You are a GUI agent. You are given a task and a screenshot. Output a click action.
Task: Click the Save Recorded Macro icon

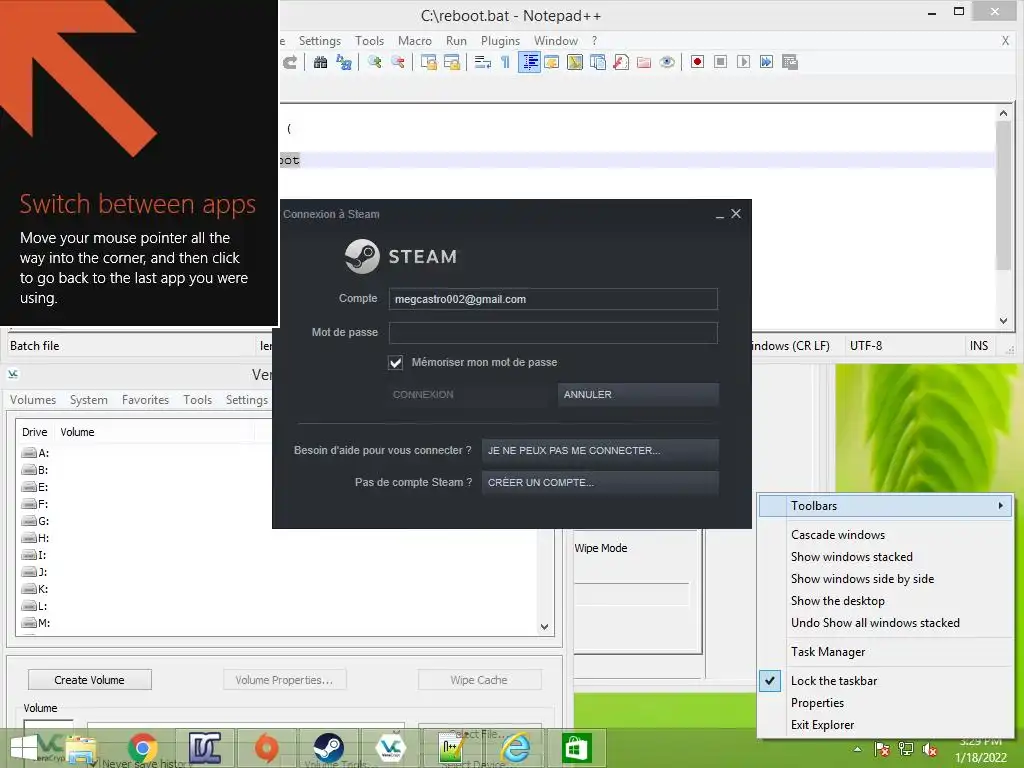790,62
